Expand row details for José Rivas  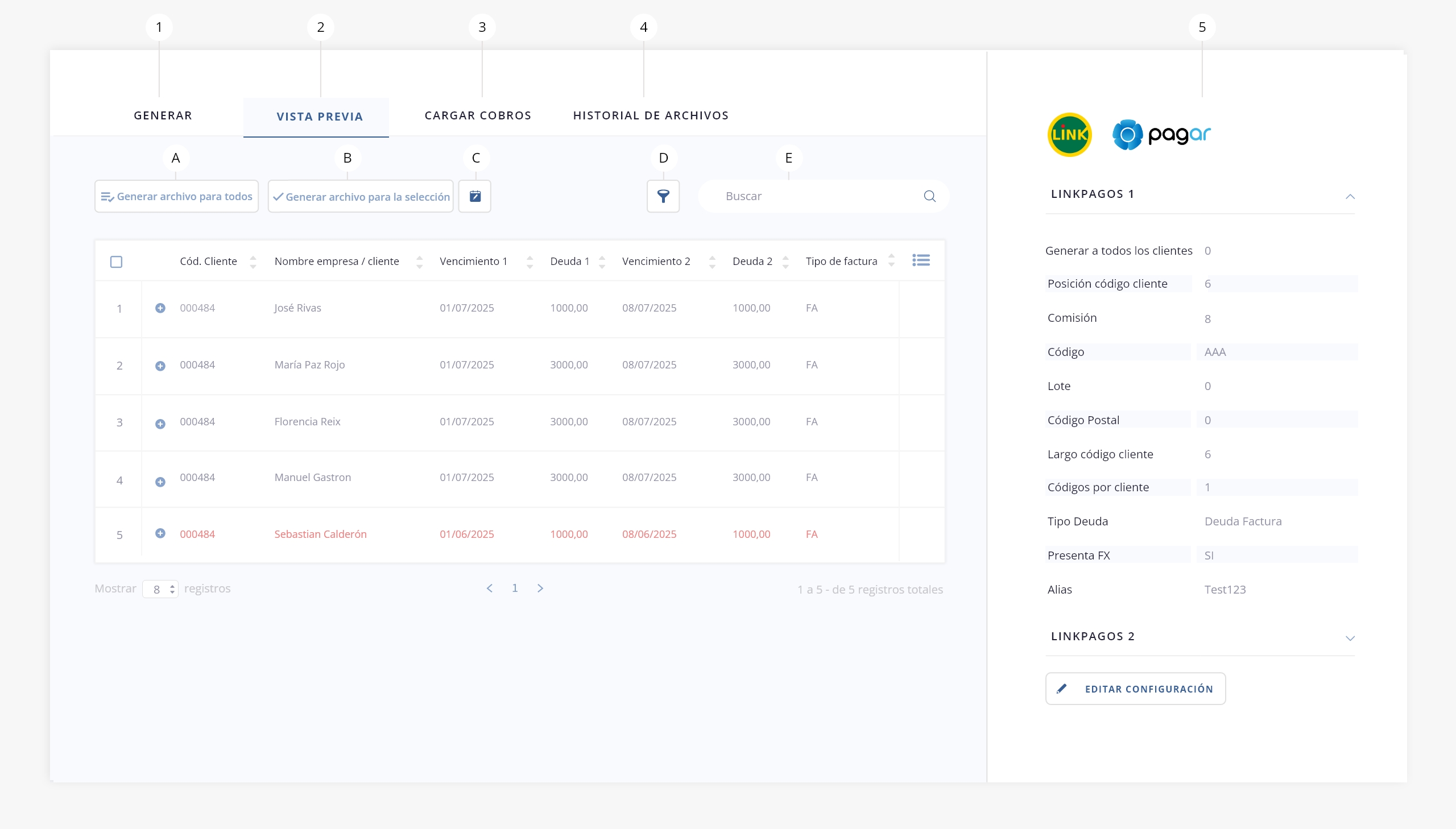(160, 308)
